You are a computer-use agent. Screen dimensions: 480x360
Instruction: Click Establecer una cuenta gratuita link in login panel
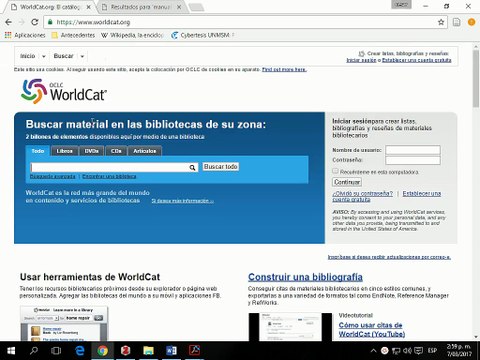click(x=421, y=193)
